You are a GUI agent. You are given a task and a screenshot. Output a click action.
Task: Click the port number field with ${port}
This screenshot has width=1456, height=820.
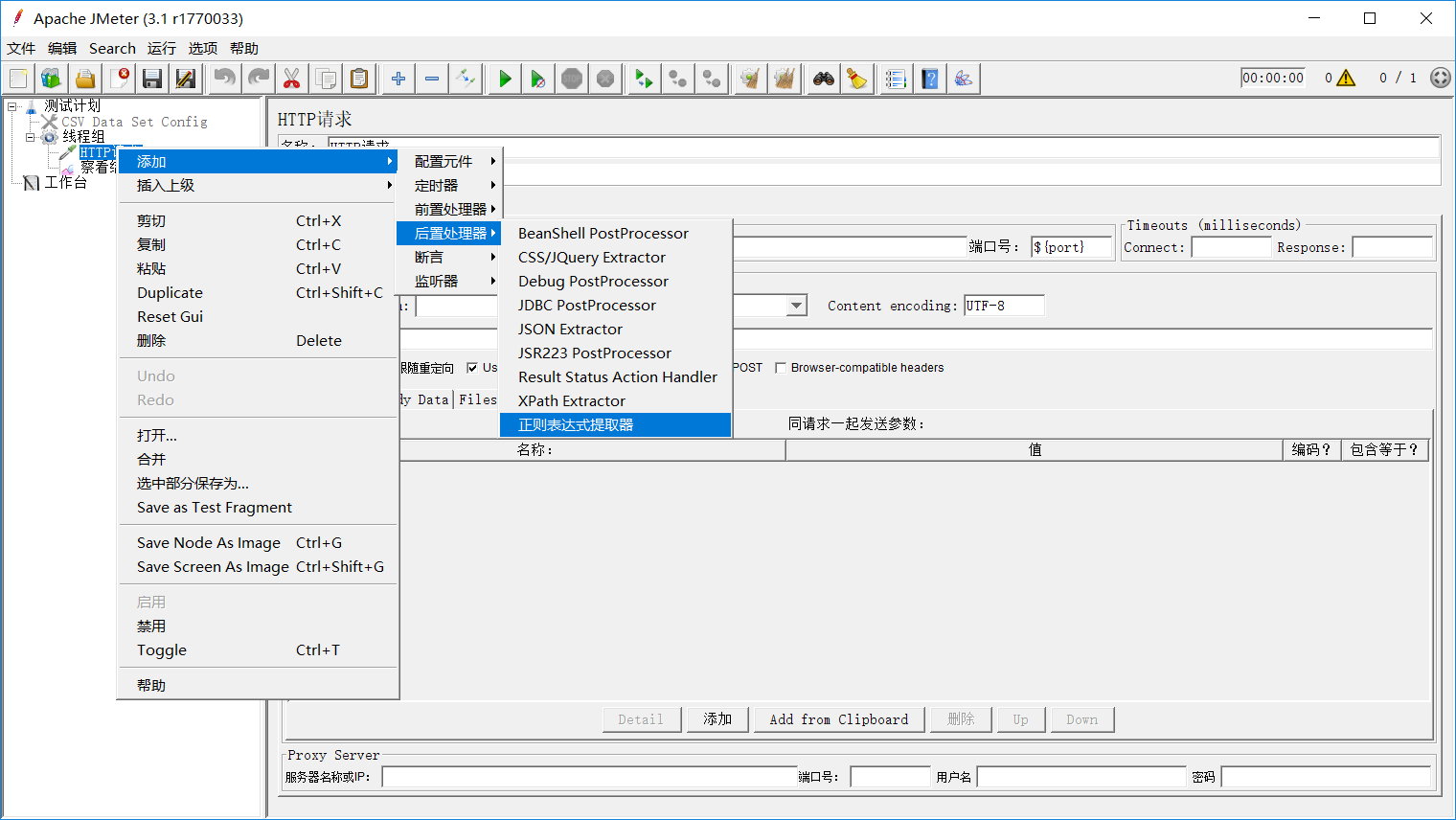pos(1072,247)
